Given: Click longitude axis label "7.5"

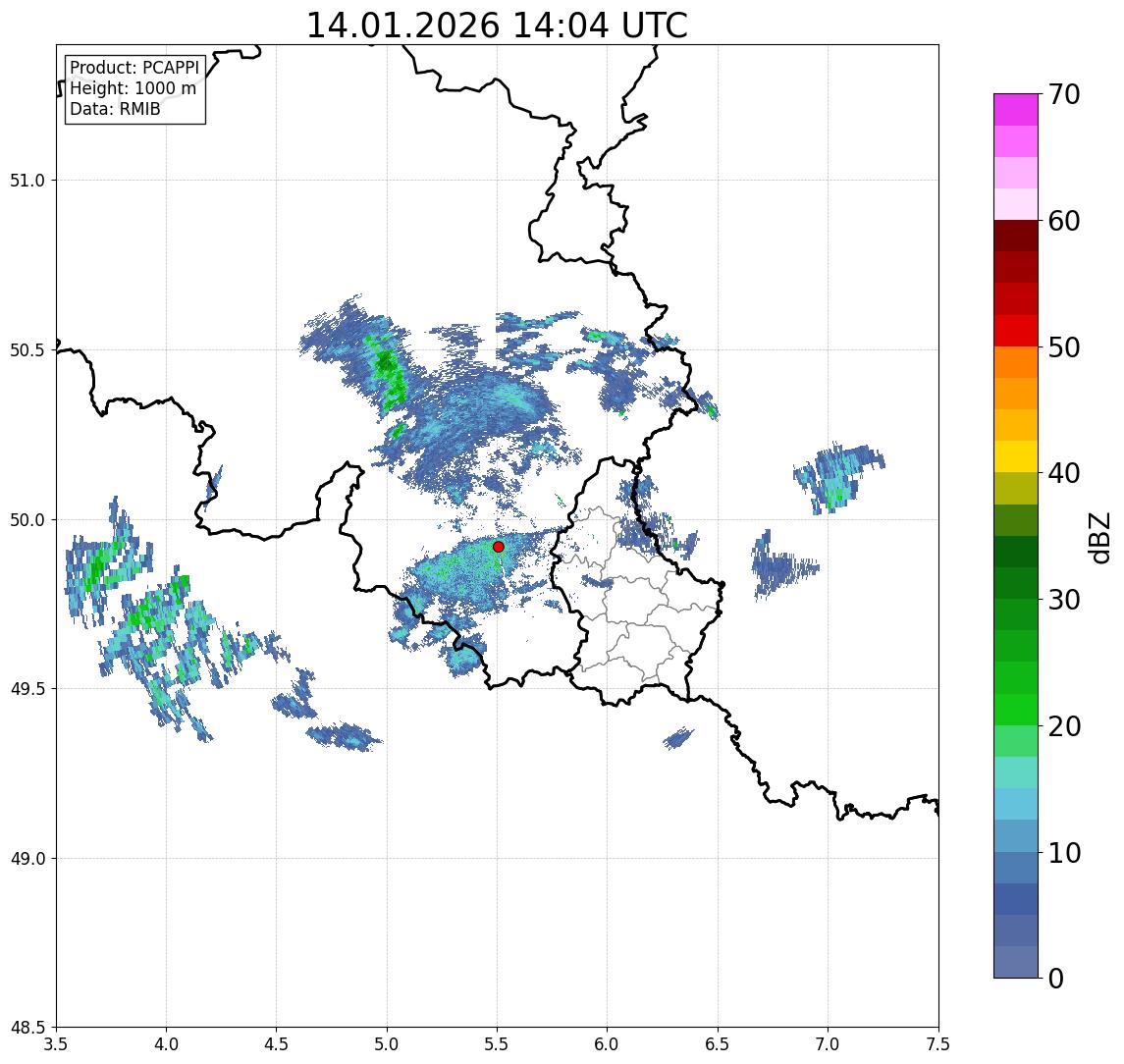Looking at the screenshot, I should pos(938,1044).
